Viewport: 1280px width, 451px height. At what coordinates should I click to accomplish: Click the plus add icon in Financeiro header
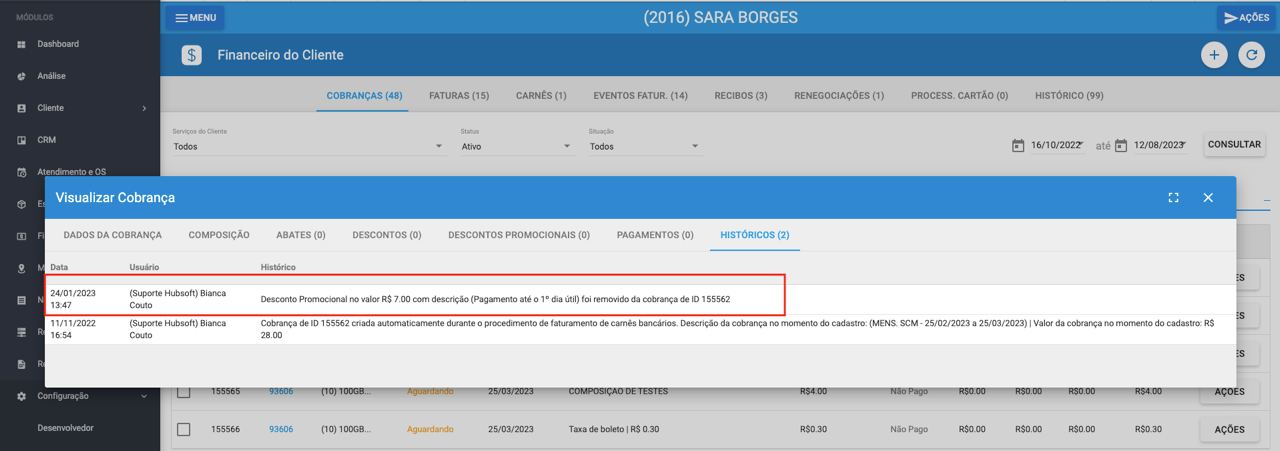coord(1214,56)
